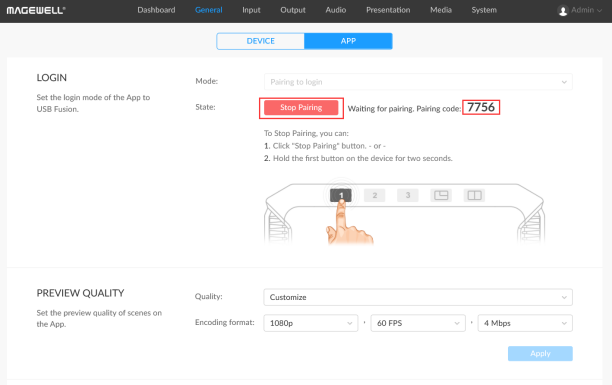Click the pairing code 7756
Image resolution: width=612 pixels, height=385 pixels.
tap(481, 107)
